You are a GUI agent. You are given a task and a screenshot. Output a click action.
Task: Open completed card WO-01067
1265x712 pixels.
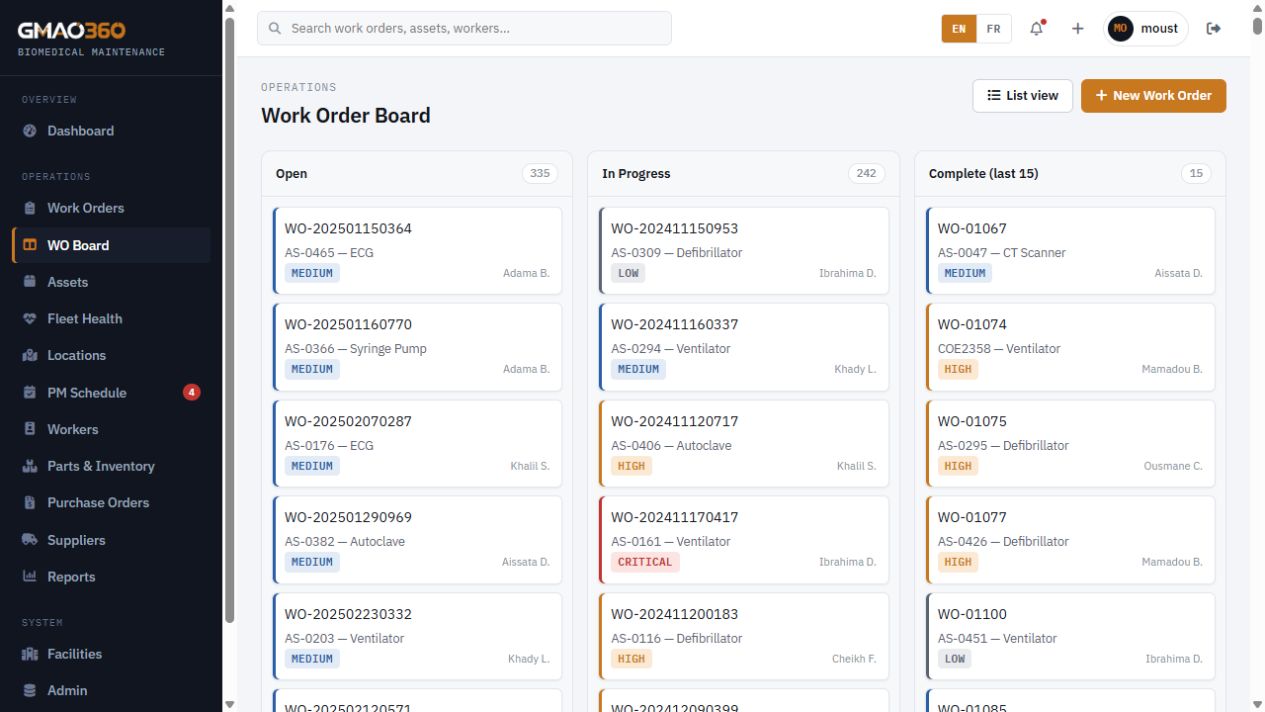[1070, 250]
